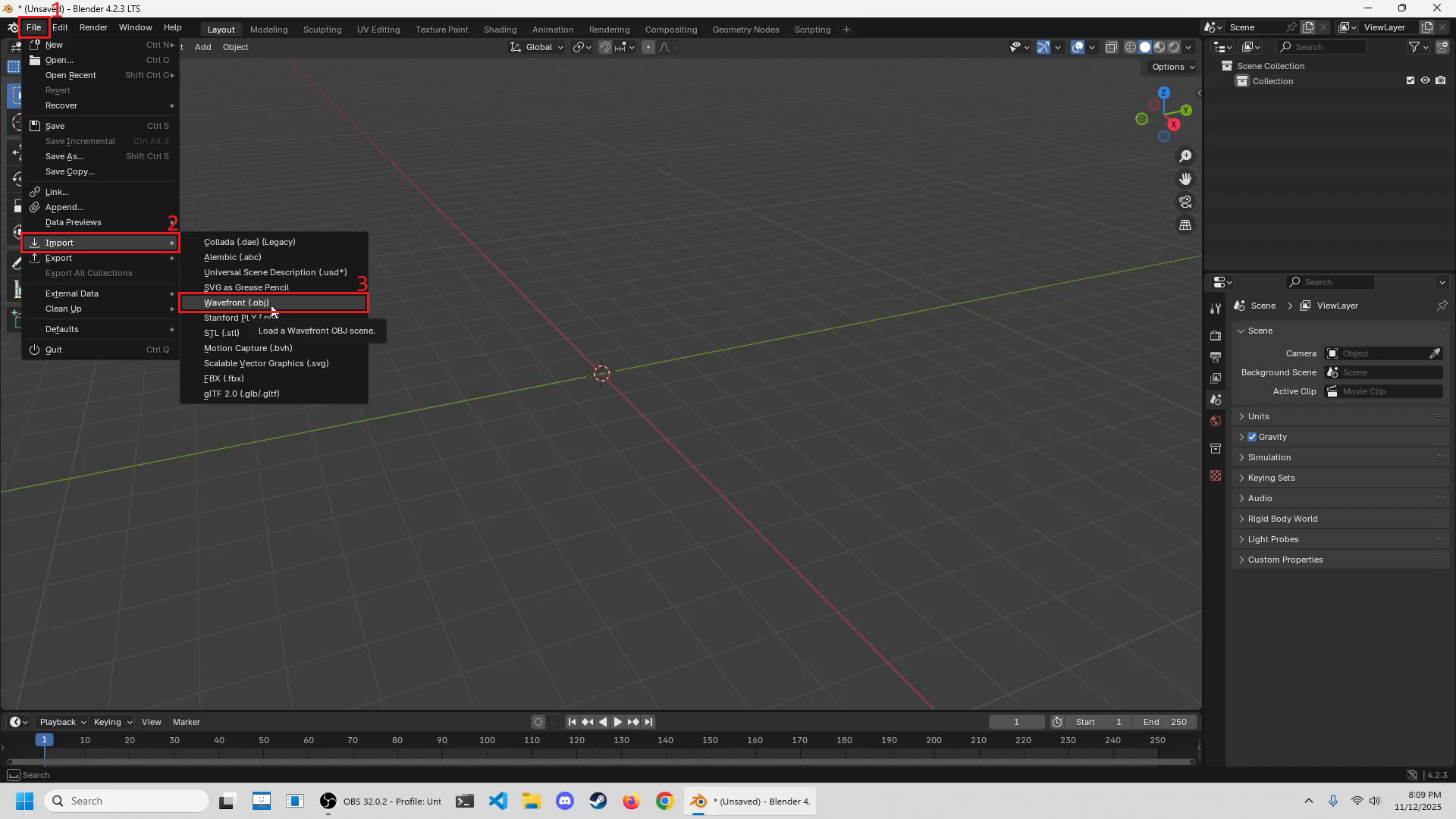Open the Global transform orientation dropdown
1456x819 pixels.
point(538,47)
